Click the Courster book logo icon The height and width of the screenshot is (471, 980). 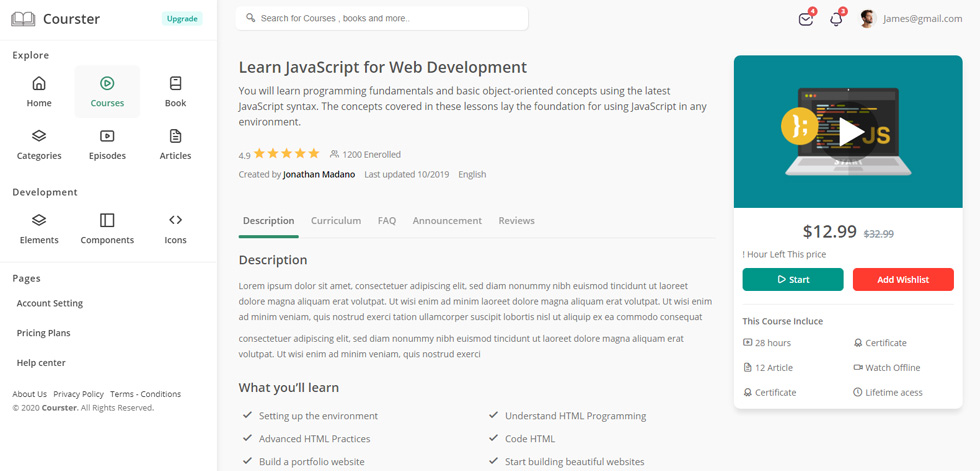[23, 19]
